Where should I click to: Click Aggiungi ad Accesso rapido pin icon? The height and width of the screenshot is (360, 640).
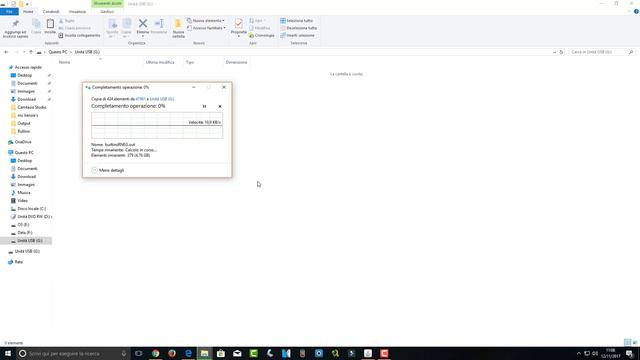[x=16, y=24]
